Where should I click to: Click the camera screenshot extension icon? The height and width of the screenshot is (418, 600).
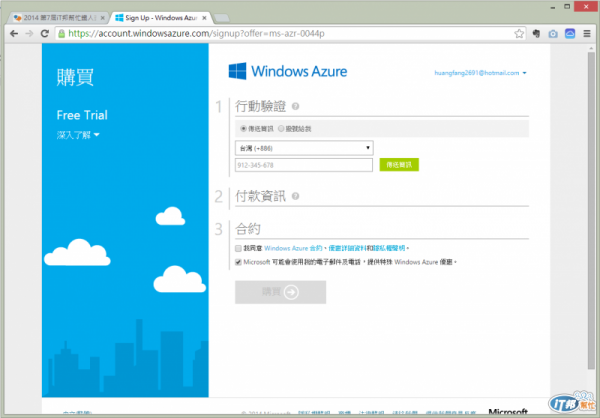click(553, 34)
